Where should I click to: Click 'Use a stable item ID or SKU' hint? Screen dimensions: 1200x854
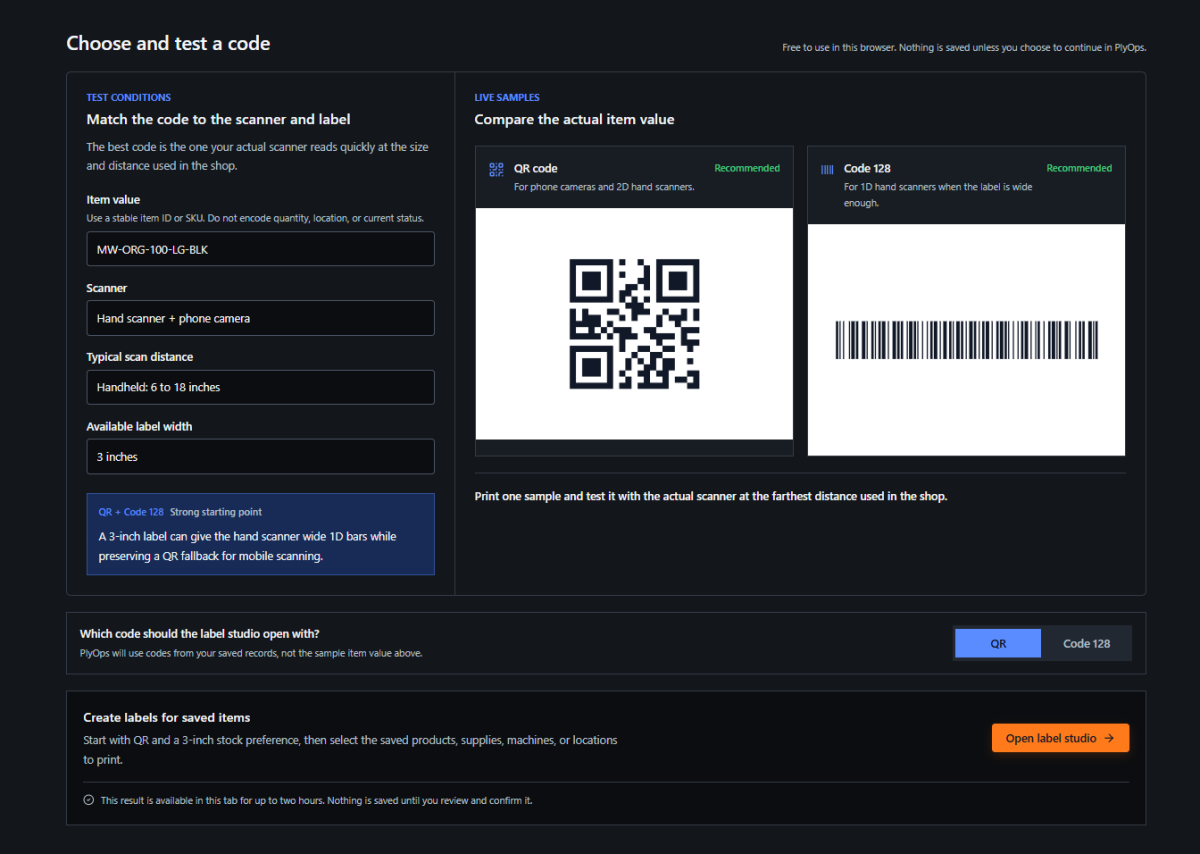[255, 218]
